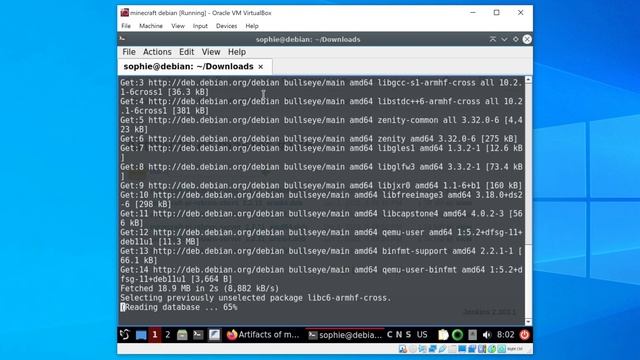Click 'Selecting previously unselected package libc6-armhf-cross.' line

coord(256,298)
